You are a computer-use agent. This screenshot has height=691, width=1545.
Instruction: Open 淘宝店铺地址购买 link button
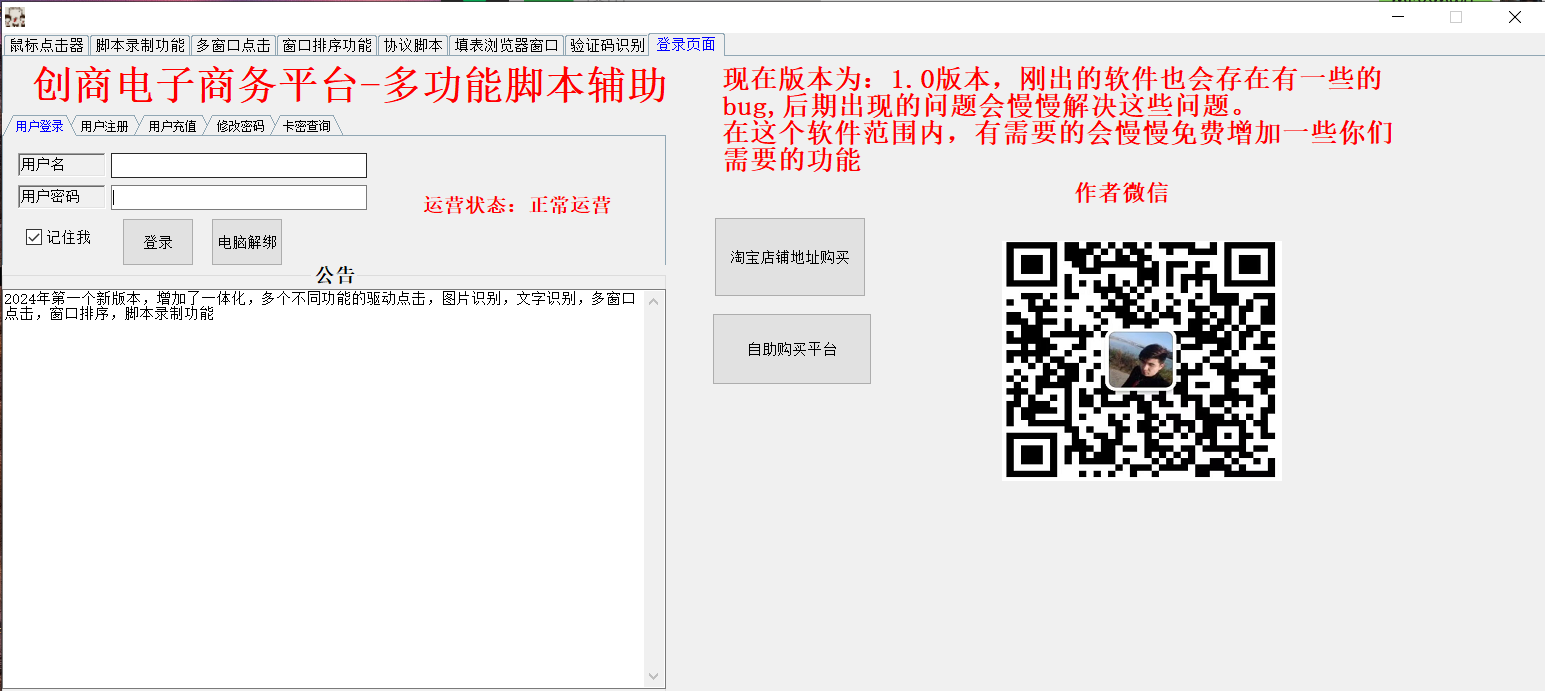tap(789, 257)
